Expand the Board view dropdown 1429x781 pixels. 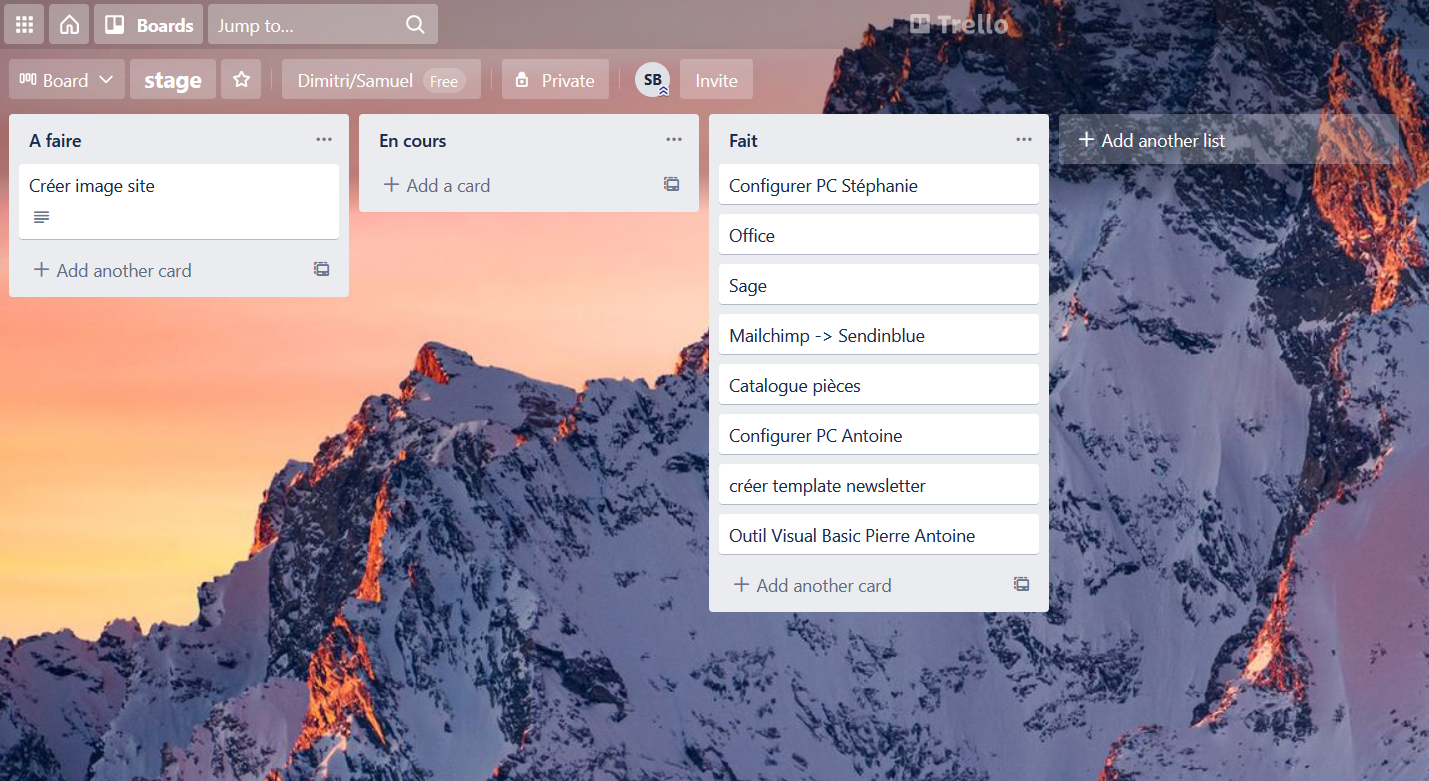click(67, 80)
